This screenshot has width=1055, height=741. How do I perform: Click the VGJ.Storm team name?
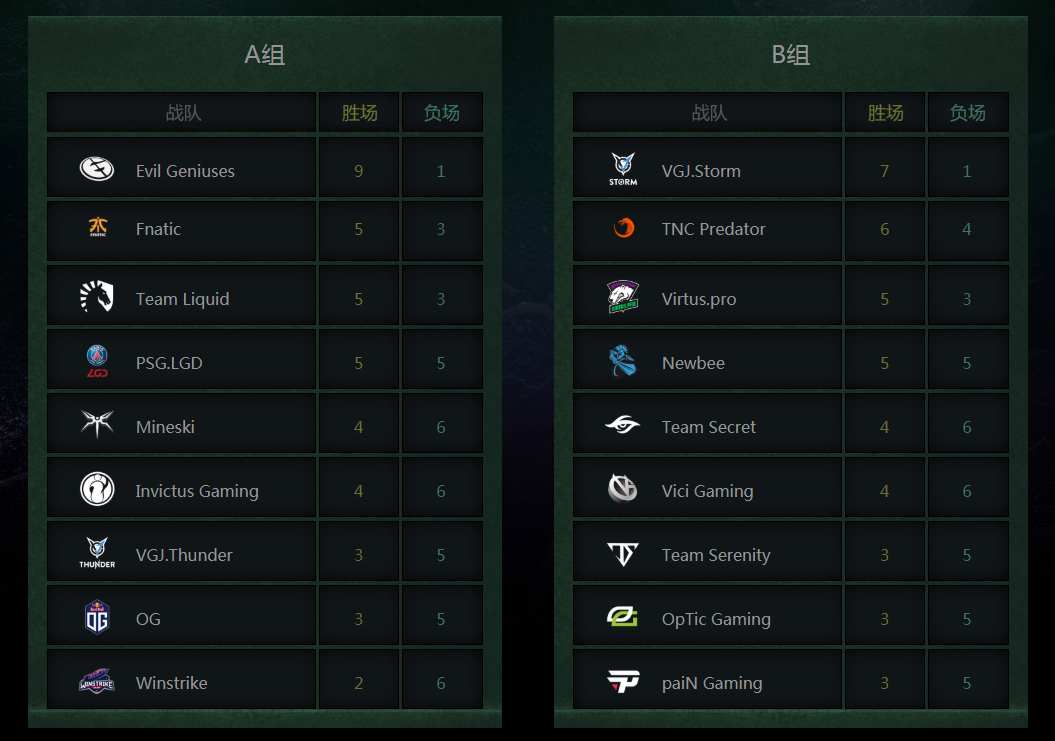pyautogui.click(x=701, y=171)
